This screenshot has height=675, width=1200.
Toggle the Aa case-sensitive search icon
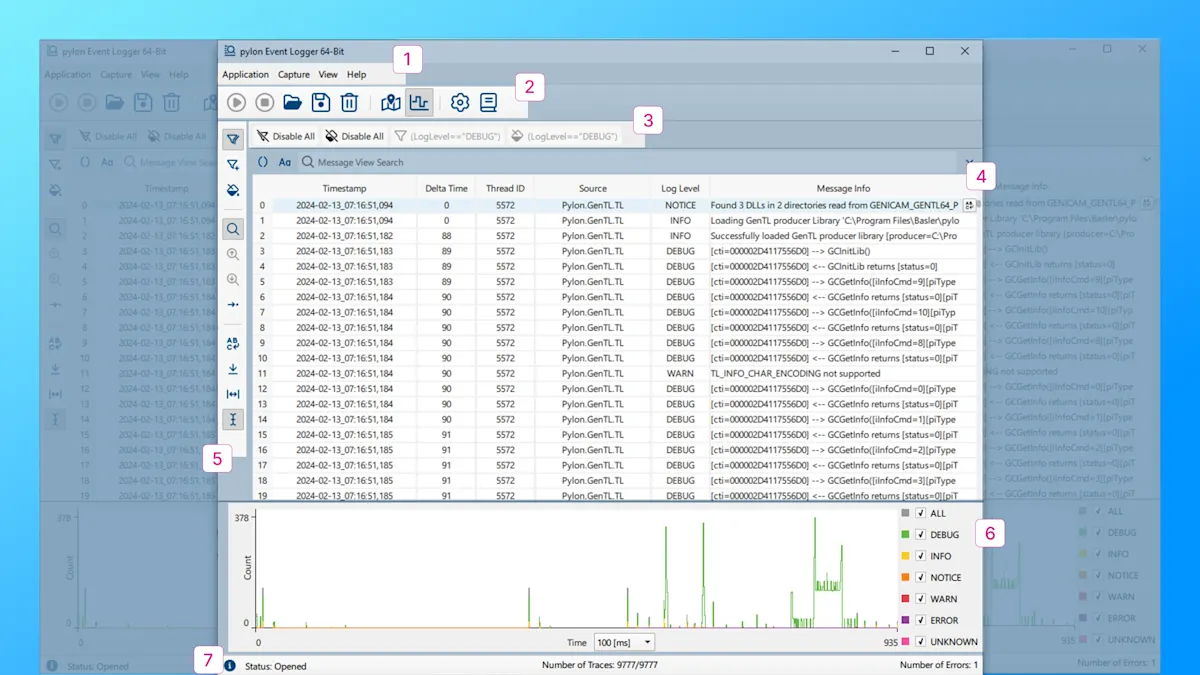(x=285, y=162)
